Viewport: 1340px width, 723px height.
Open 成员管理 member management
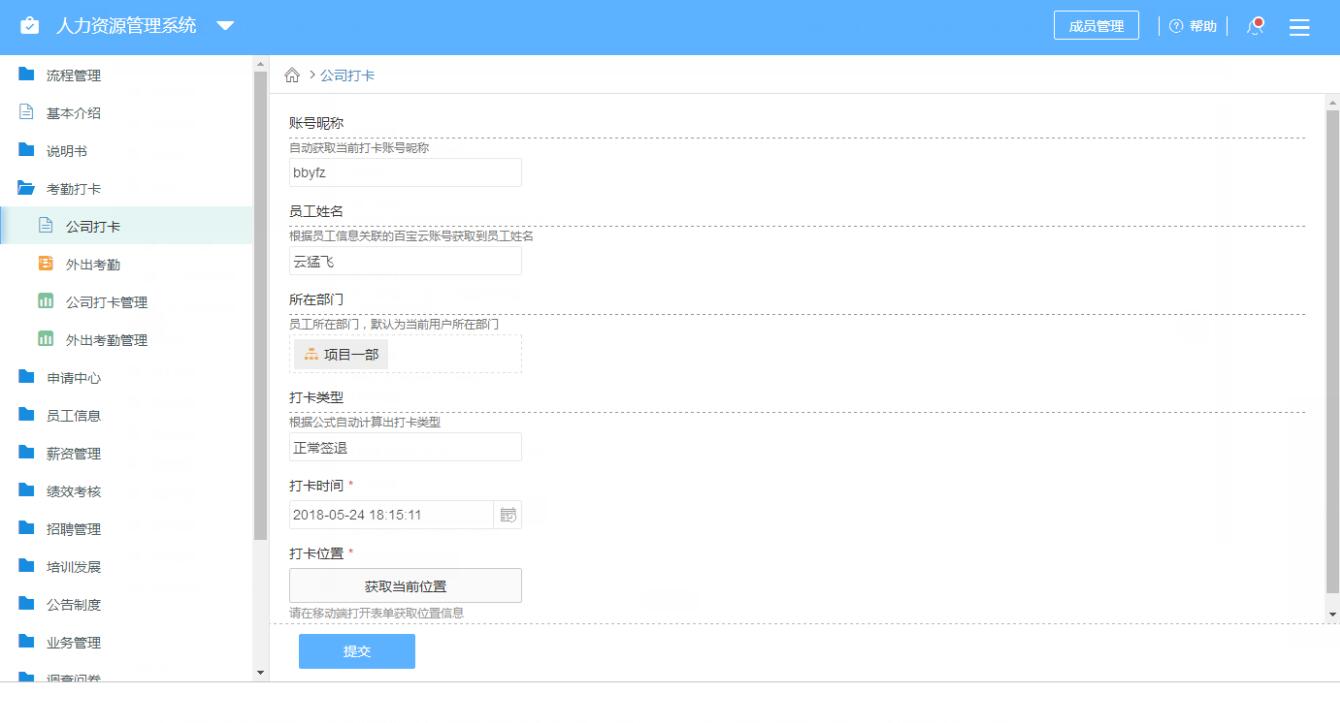[1096, 27]
